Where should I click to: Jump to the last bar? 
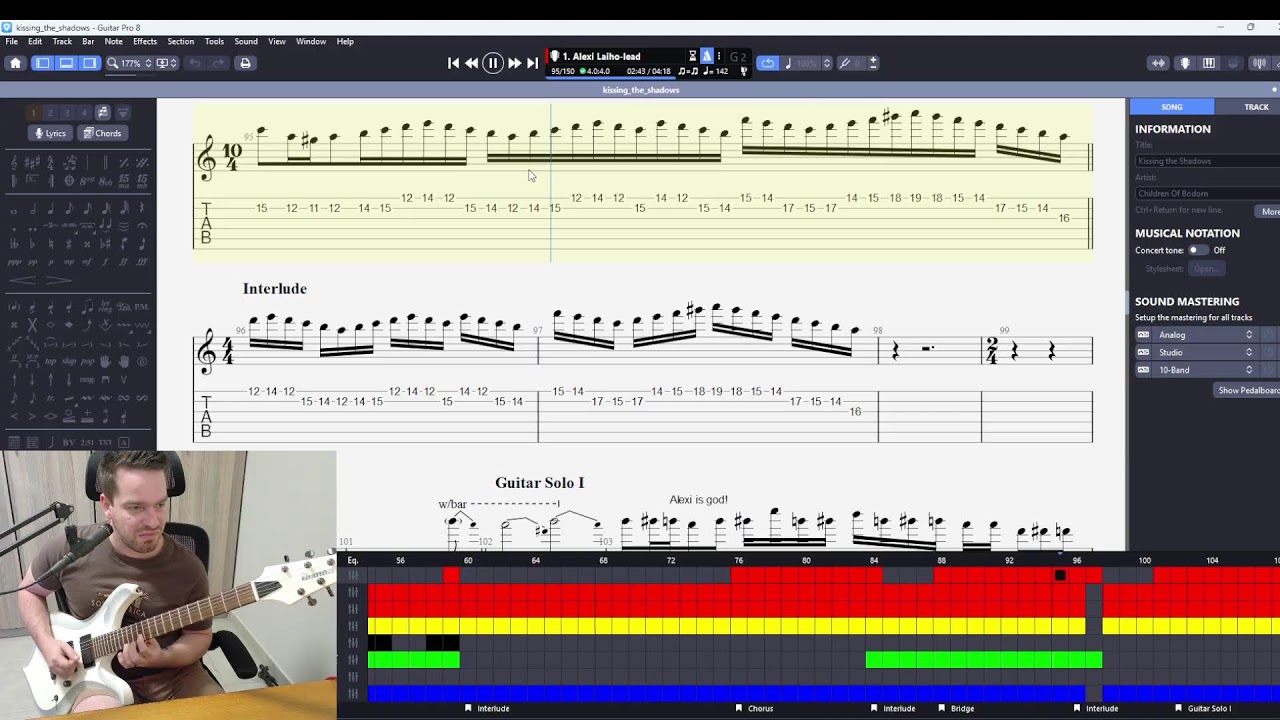tap(532, 63)
